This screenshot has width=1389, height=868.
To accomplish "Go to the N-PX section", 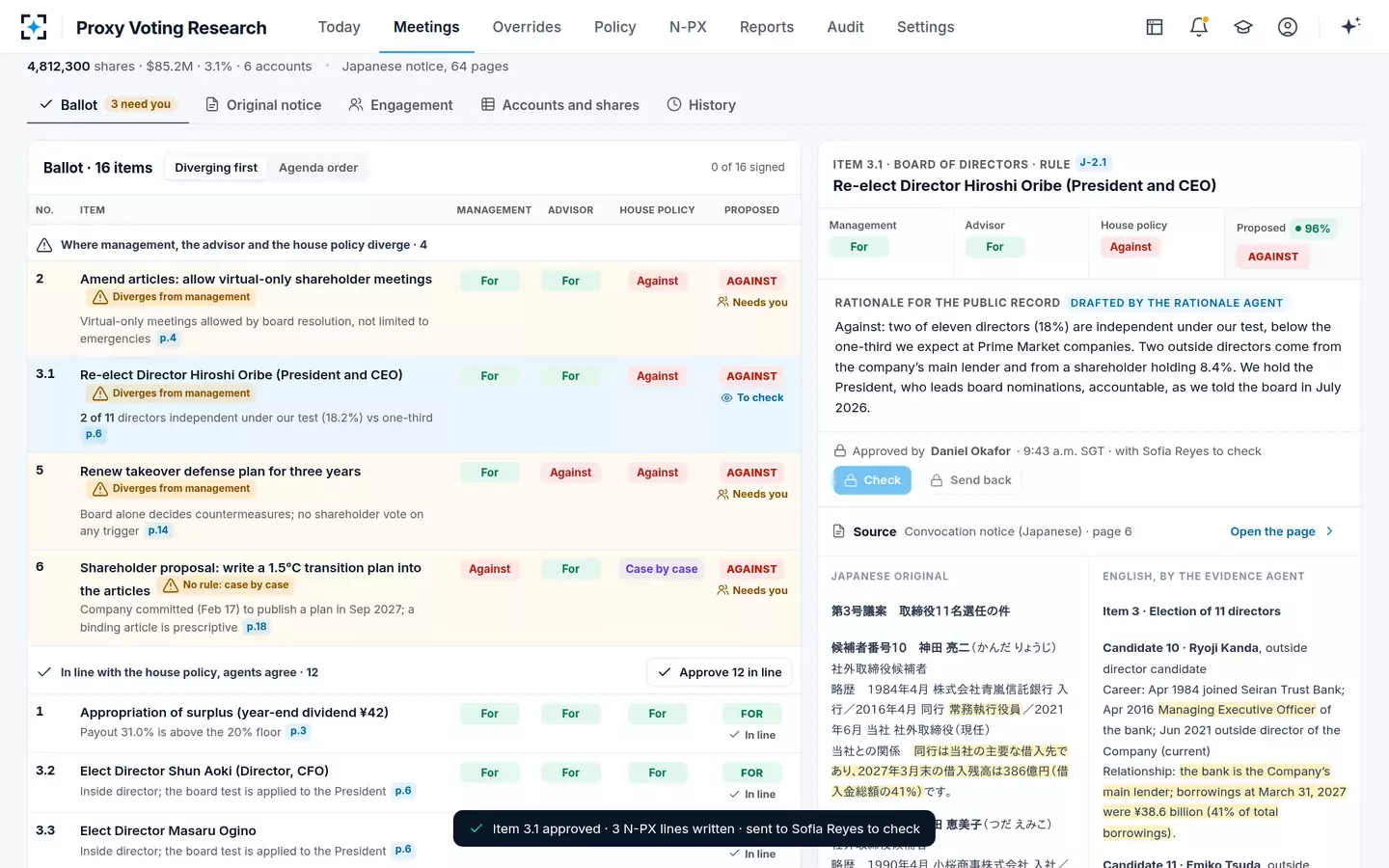I will click(x=688, y=27).
